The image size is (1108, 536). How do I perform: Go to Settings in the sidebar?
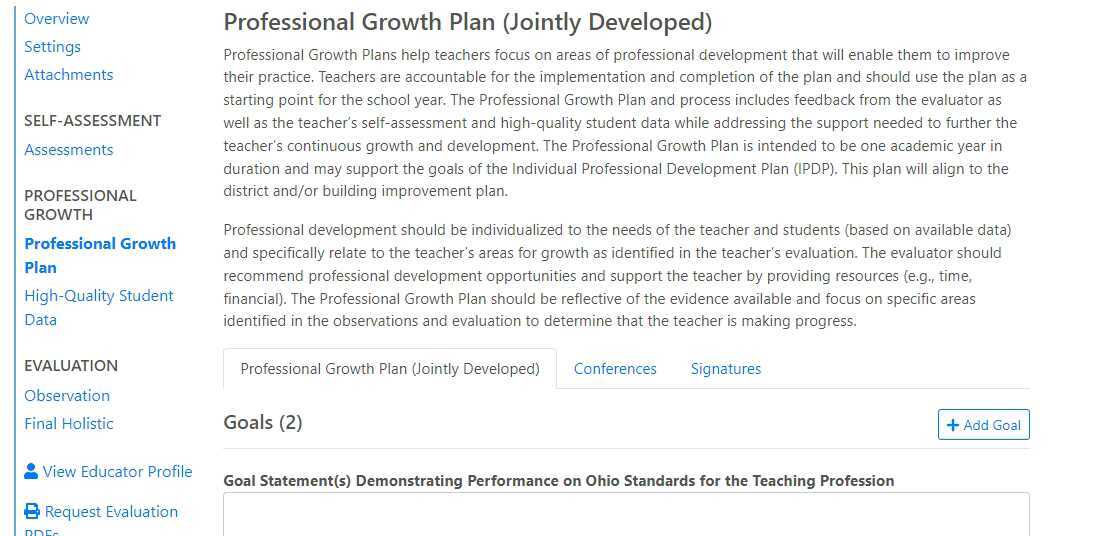click(52, 46)
